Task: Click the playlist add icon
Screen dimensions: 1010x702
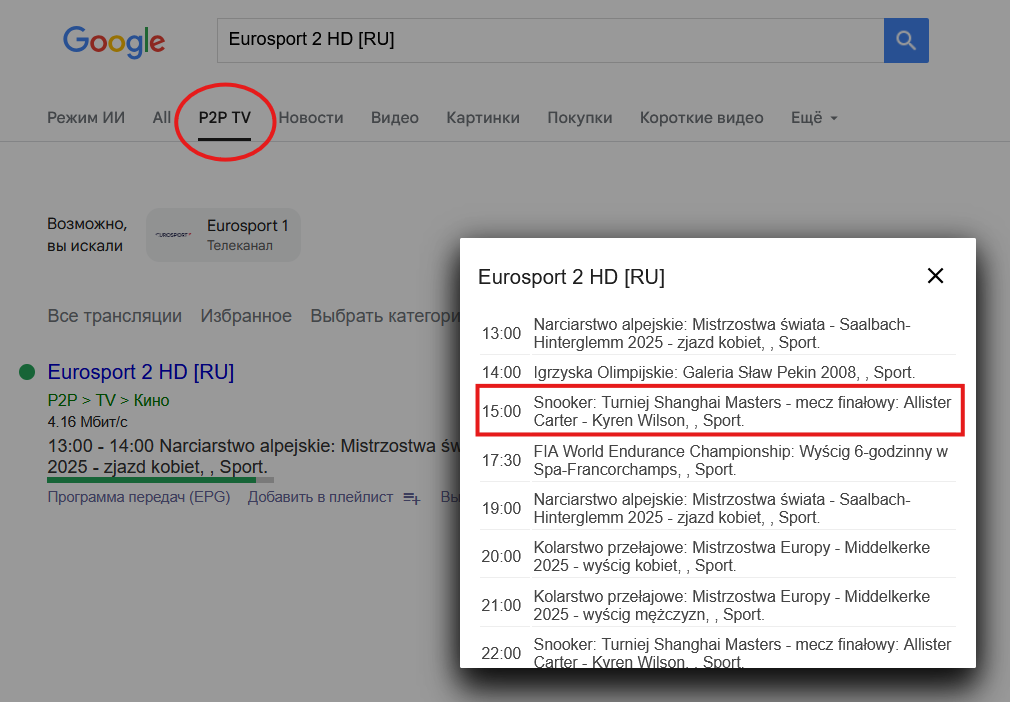Action: click(x=412, y=498)
